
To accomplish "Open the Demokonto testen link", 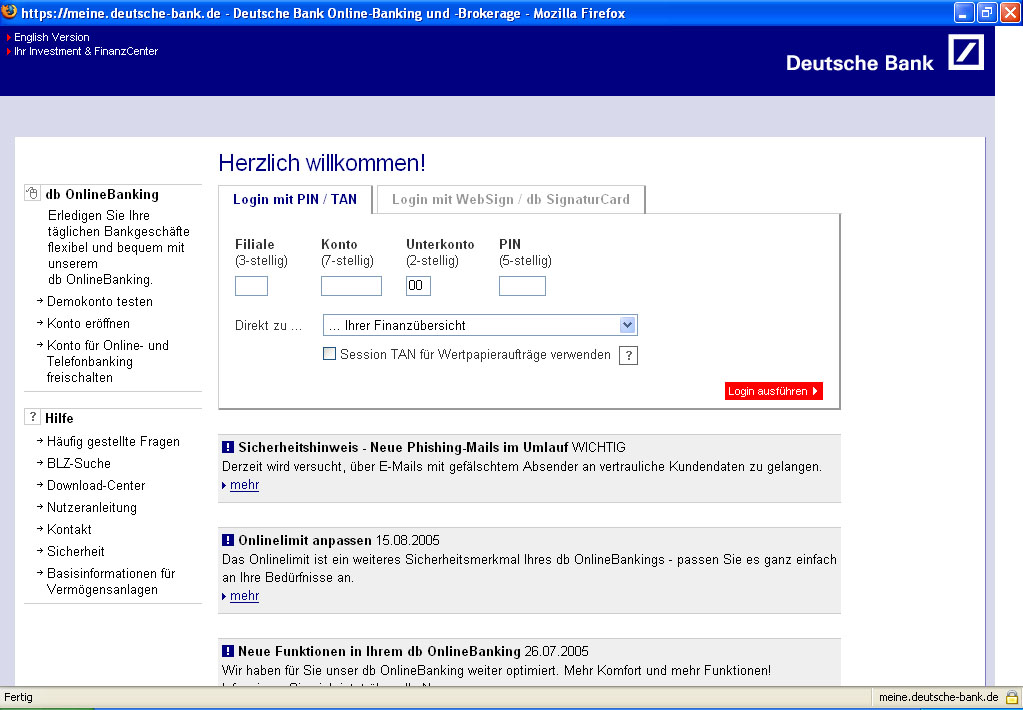I will click(x=100, y=301).
